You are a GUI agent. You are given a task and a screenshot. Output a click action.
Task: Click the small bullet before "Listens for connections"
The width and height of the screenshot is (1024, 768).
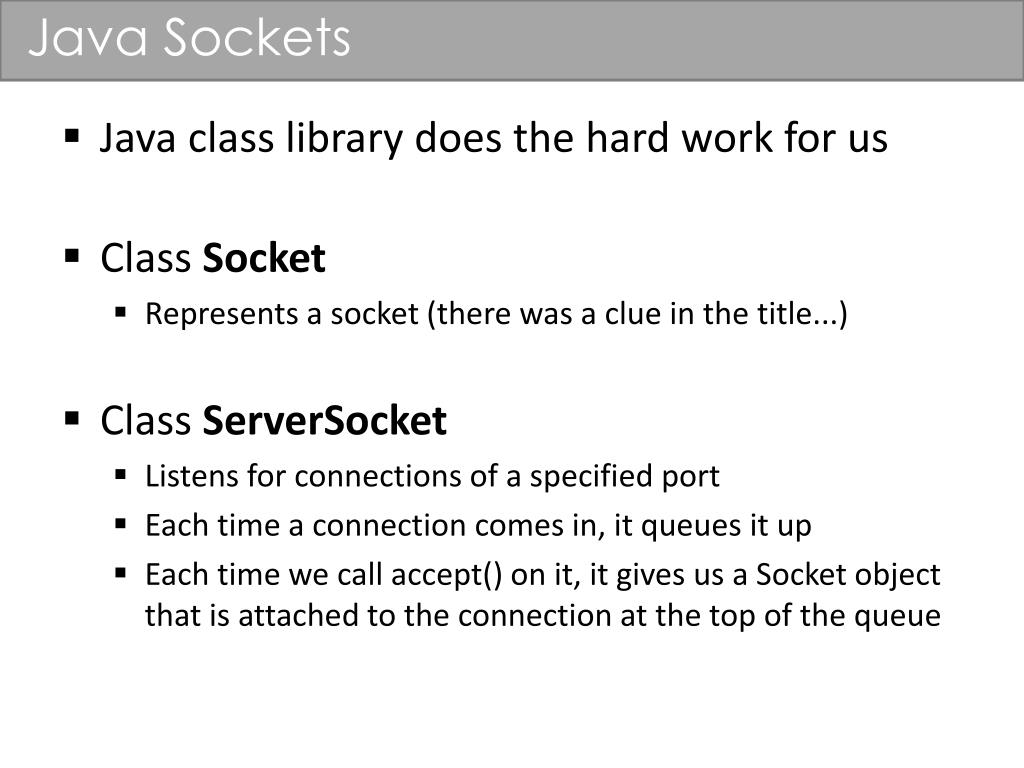[122, 474]
